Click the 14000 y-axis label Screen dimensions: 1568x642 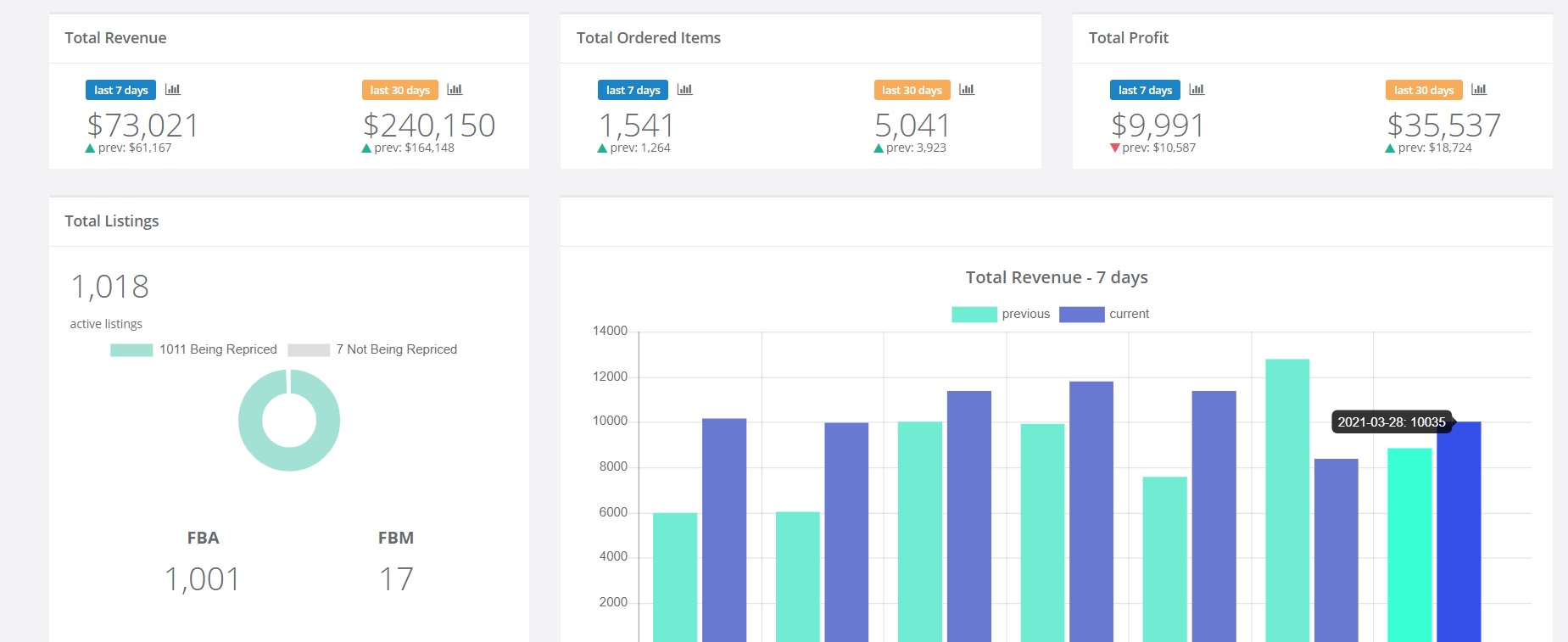point(610,331)
